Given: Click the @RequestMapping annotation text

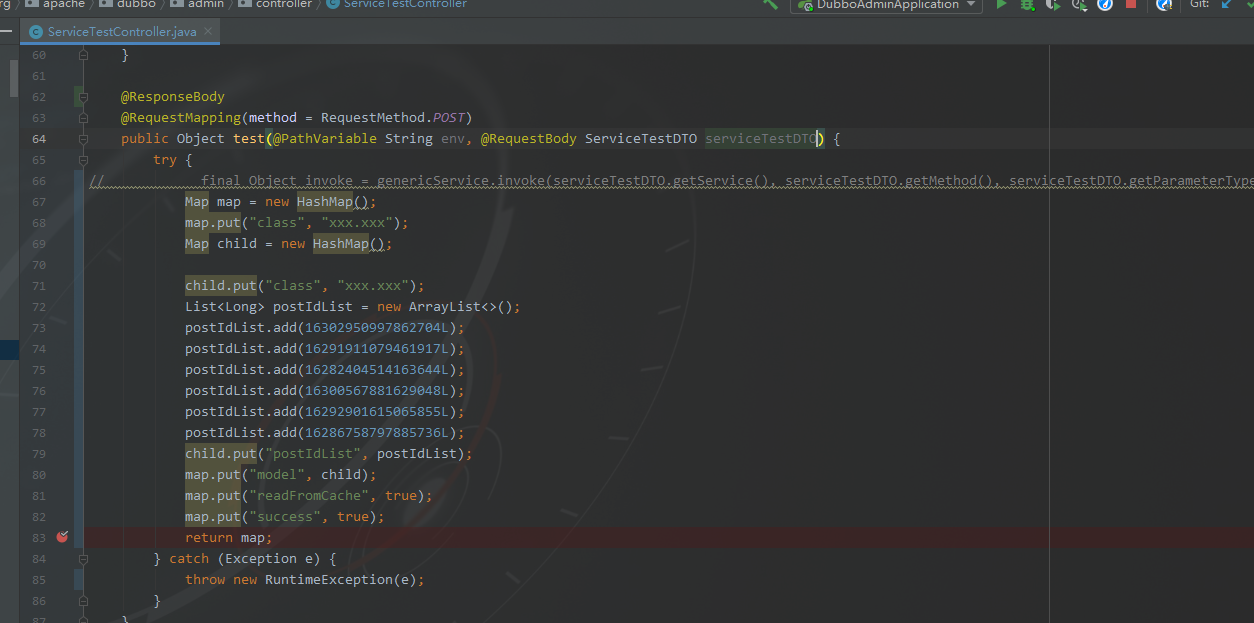Looking at the screenshot, I should point(181,118).
